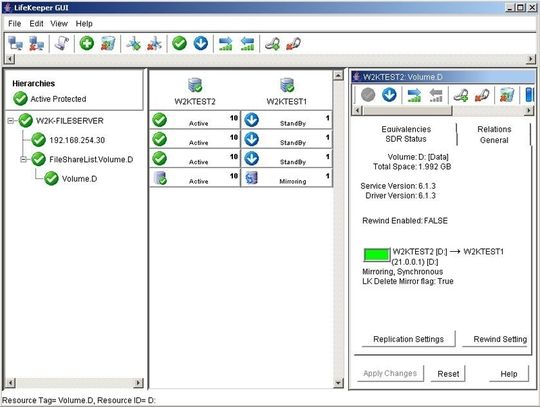Image resolution: width=540 pixels, height=407 pixels.
Task: Click the W2KTEST2 server icon header
Action: coord(195,85)
